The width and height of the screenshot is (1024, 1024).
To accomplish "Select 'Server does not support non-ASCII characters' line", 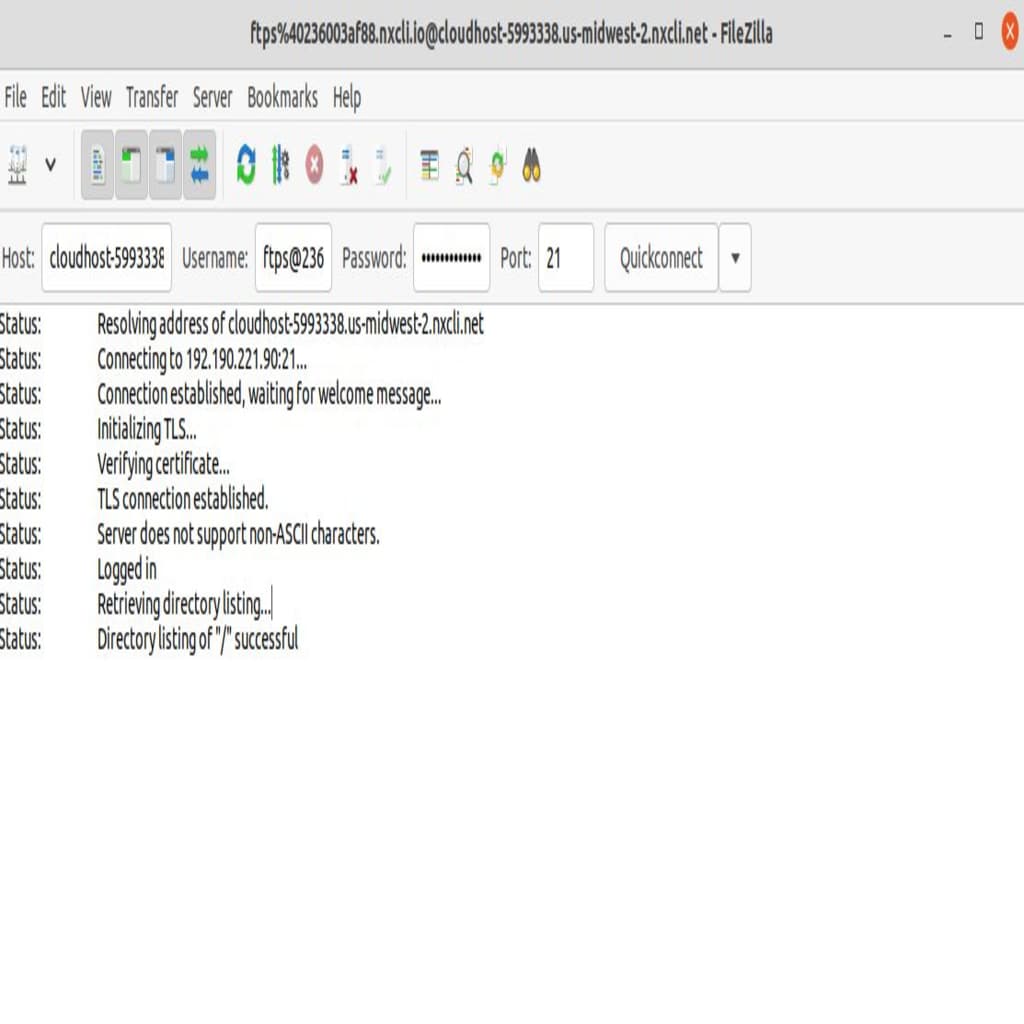I will (238, 534).
